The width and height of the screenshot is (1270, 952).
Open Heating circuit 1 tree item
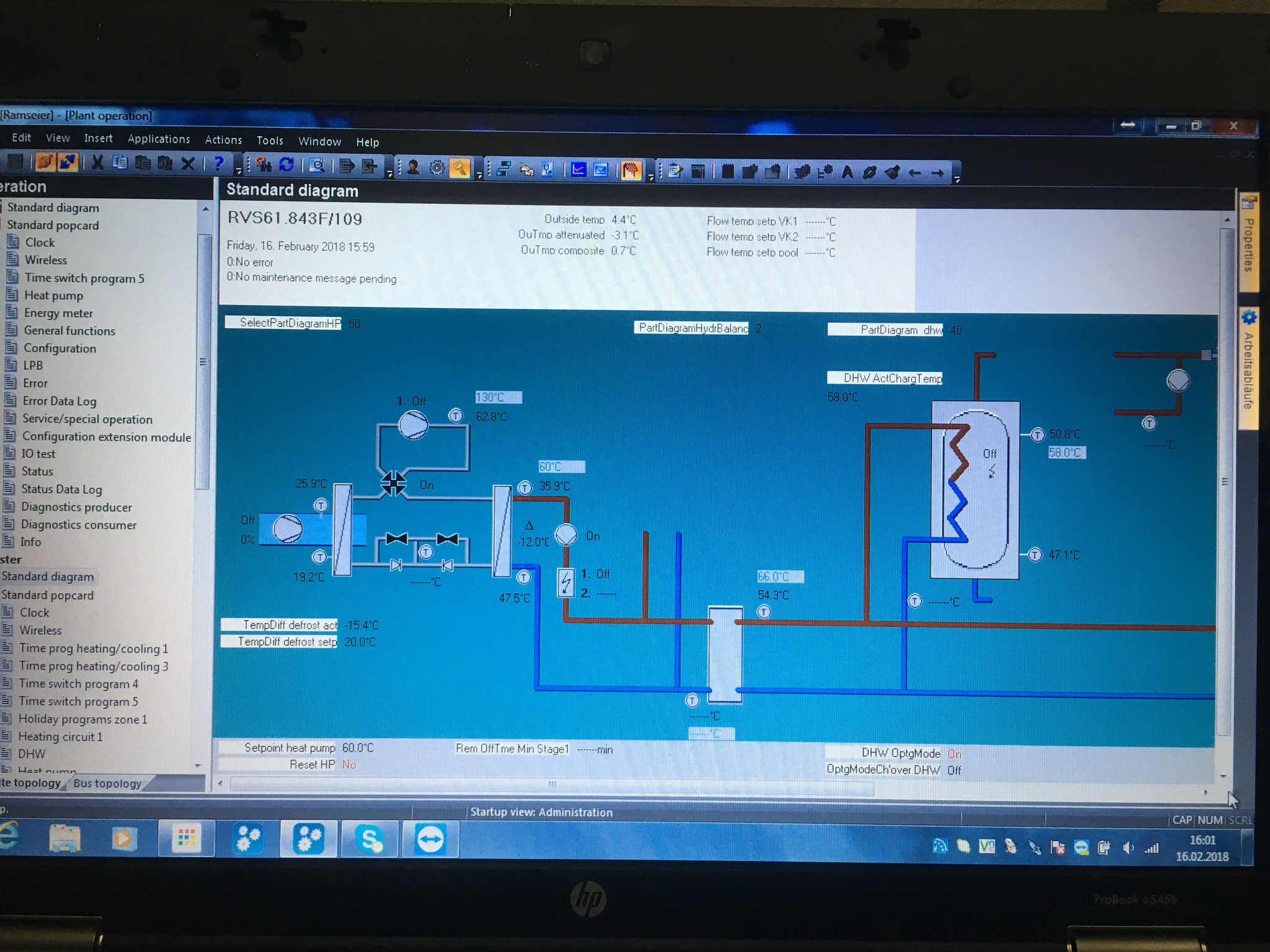pos(60,736)
